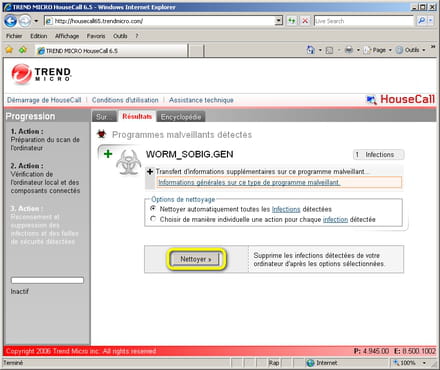Open the 100% zoom level control

pyautogui.click(x=410, y=363)
